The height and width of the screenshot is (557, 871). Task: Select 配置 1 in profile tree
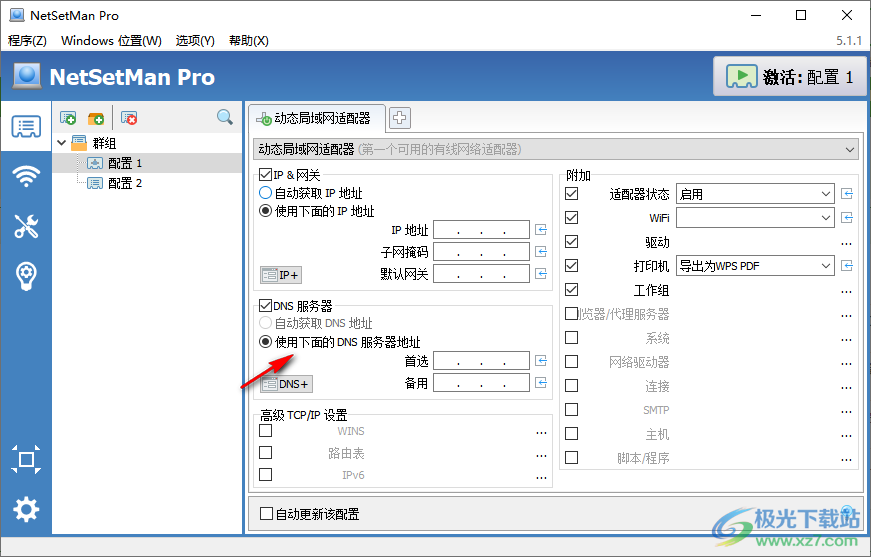125,163
